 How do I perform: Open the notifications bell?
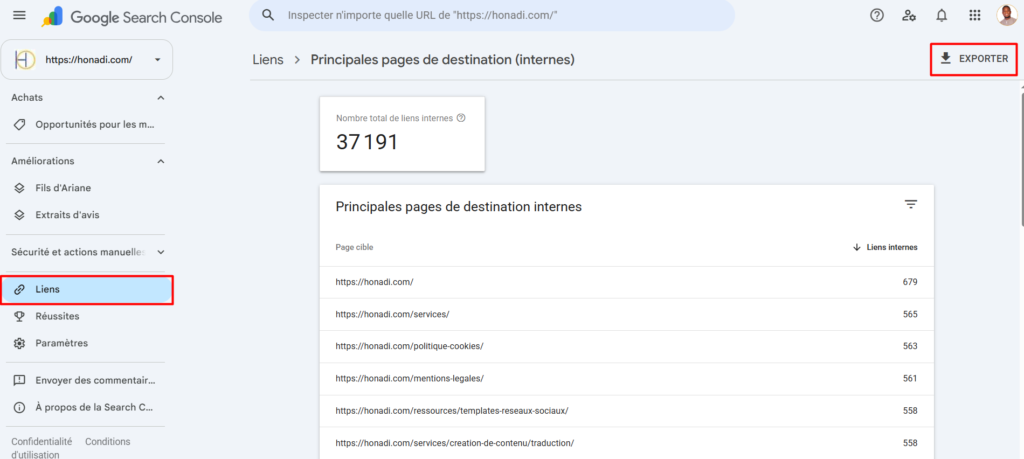click(x=941, y=16)
